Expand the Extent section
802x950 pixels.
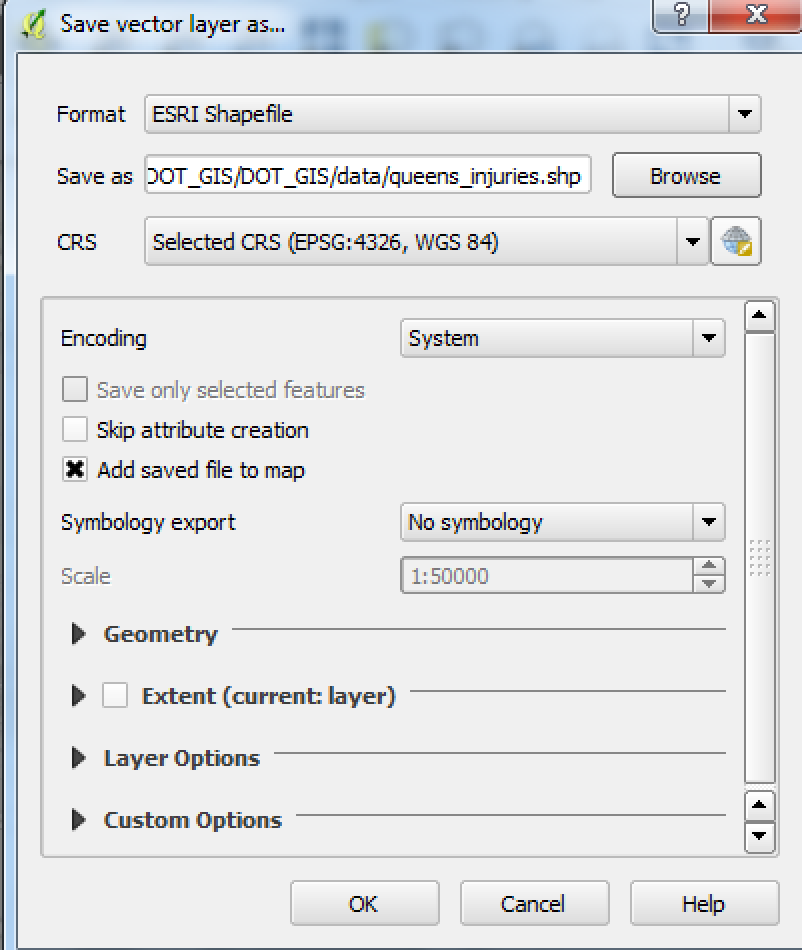tap(80, 695)
